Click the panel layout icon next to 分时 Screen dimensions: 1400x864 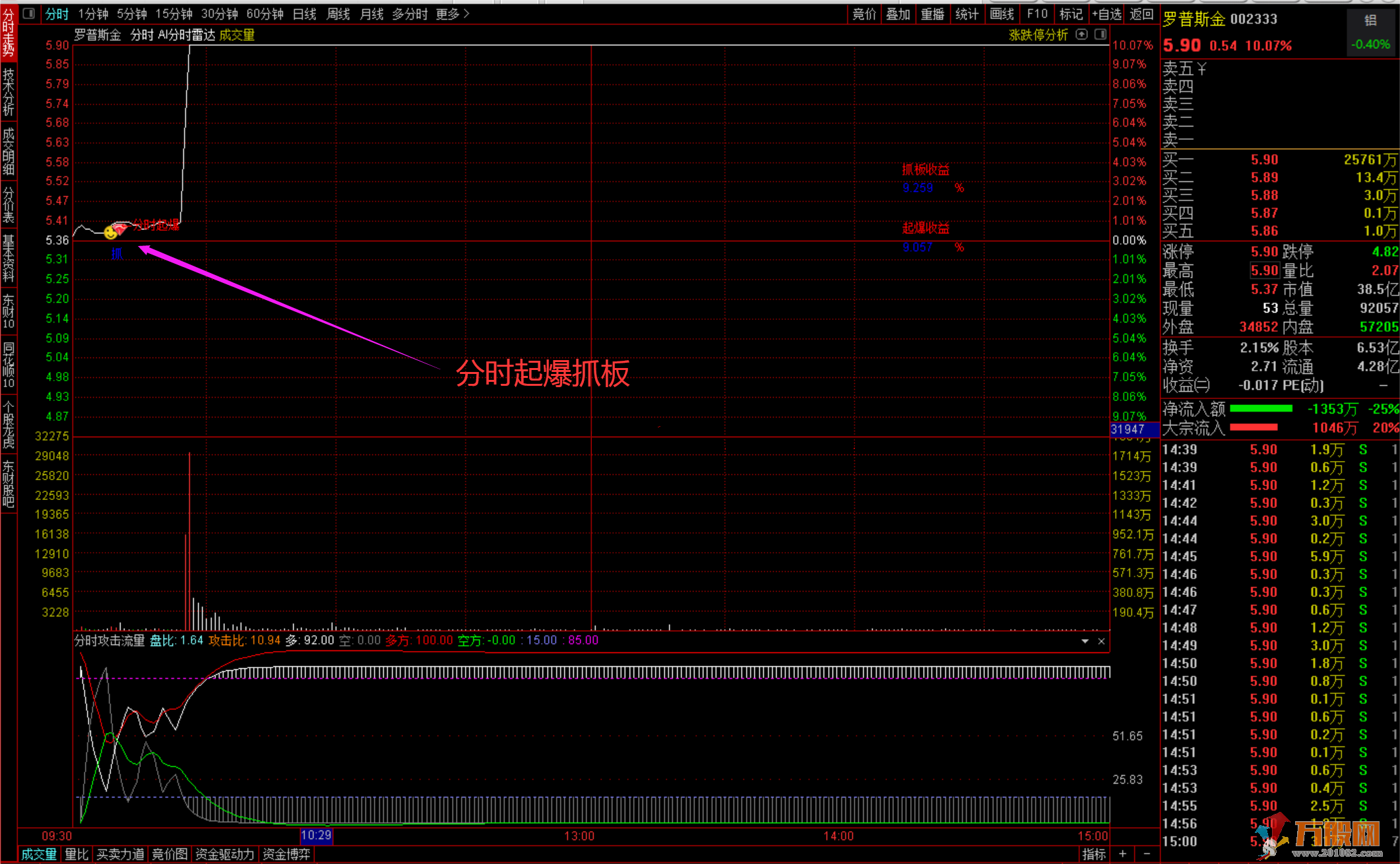28,13
